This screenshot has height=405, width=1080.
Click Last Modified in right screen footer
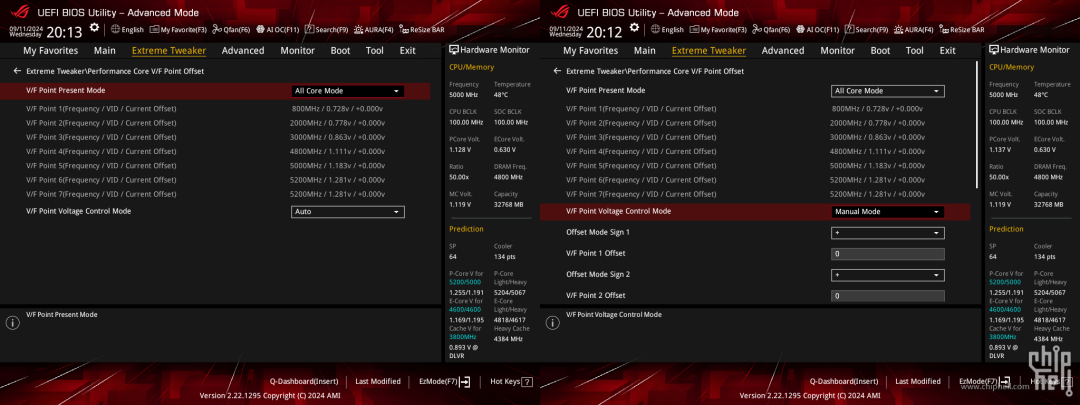918,382
